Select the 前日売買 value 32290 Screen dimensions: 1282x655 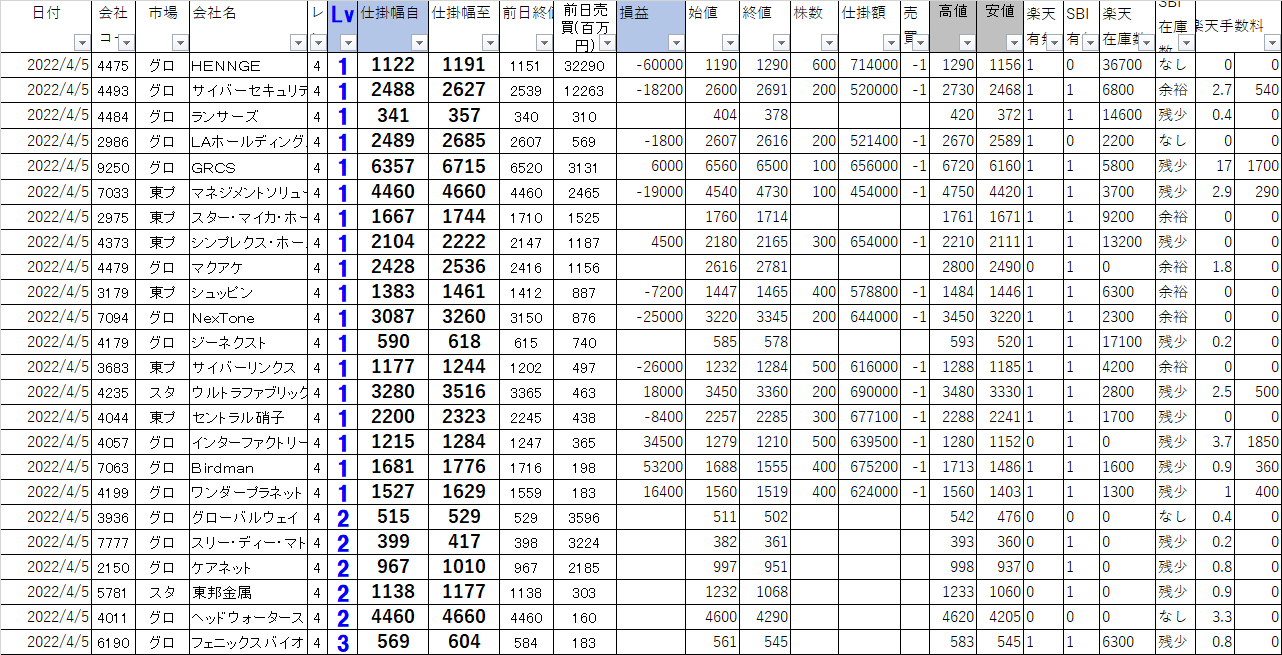[x=585, y=65]
